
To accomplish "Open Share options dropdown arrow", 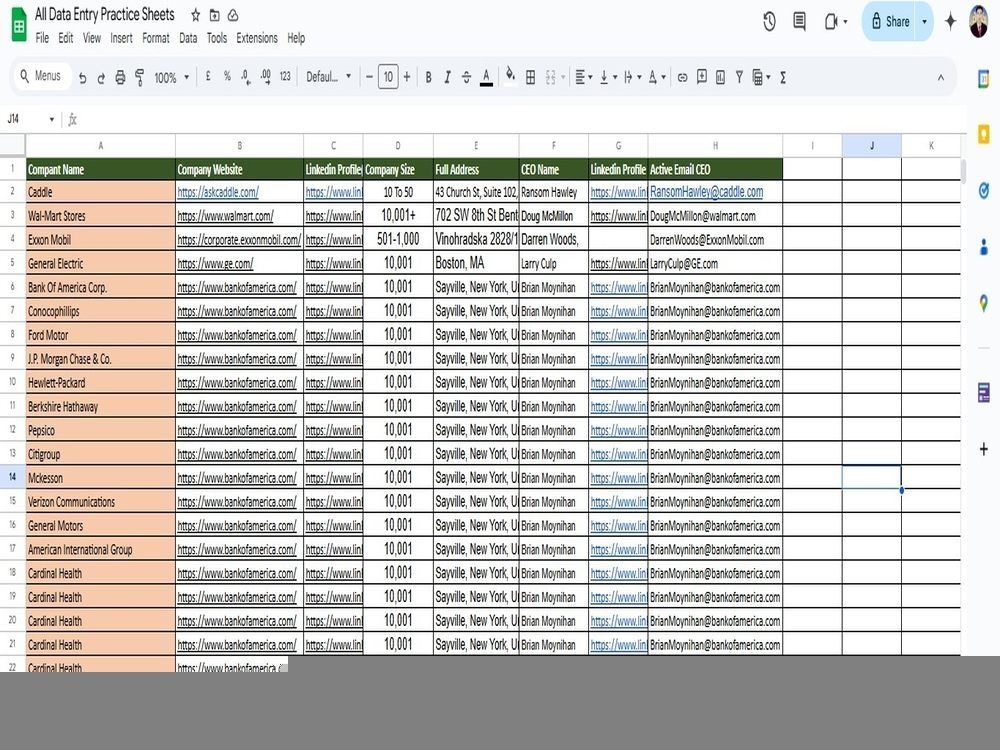I will point(924,21).
